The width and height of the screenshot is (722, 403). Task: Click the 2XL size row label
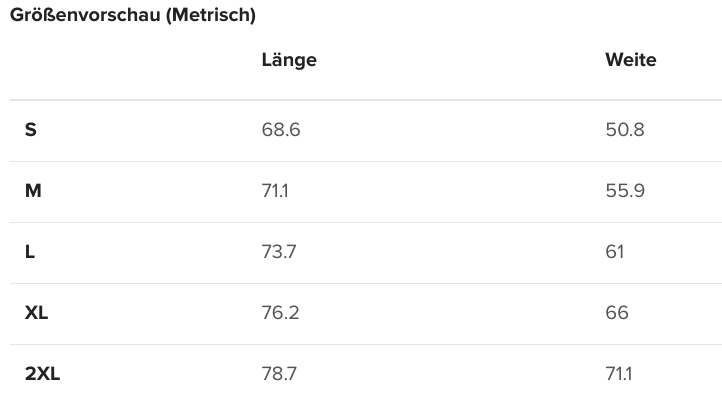pyautogui.click(x=42, y=374)
